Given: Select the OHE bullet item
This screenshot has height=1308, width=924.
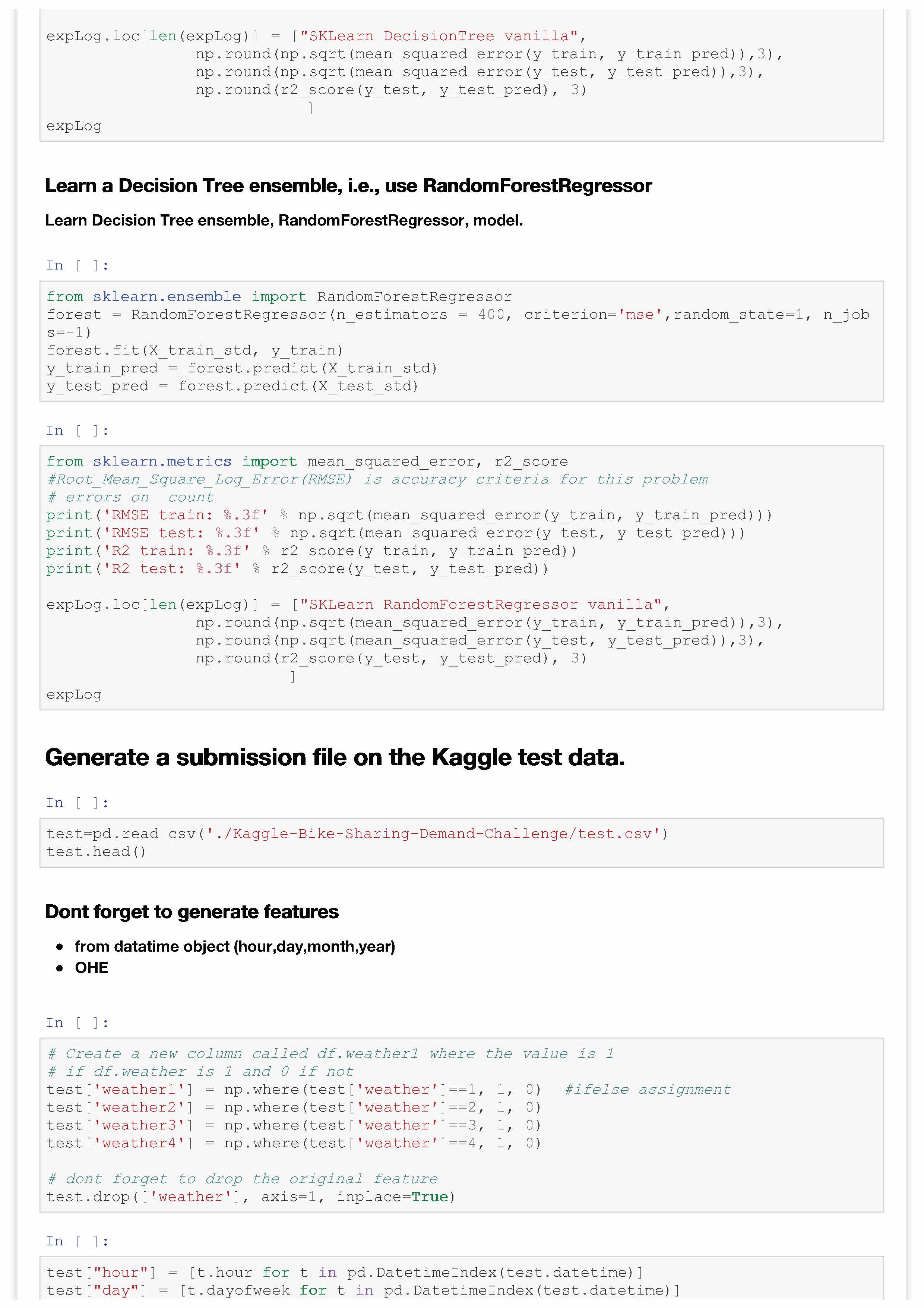Looking at the screenshot, I should [91, 968].
